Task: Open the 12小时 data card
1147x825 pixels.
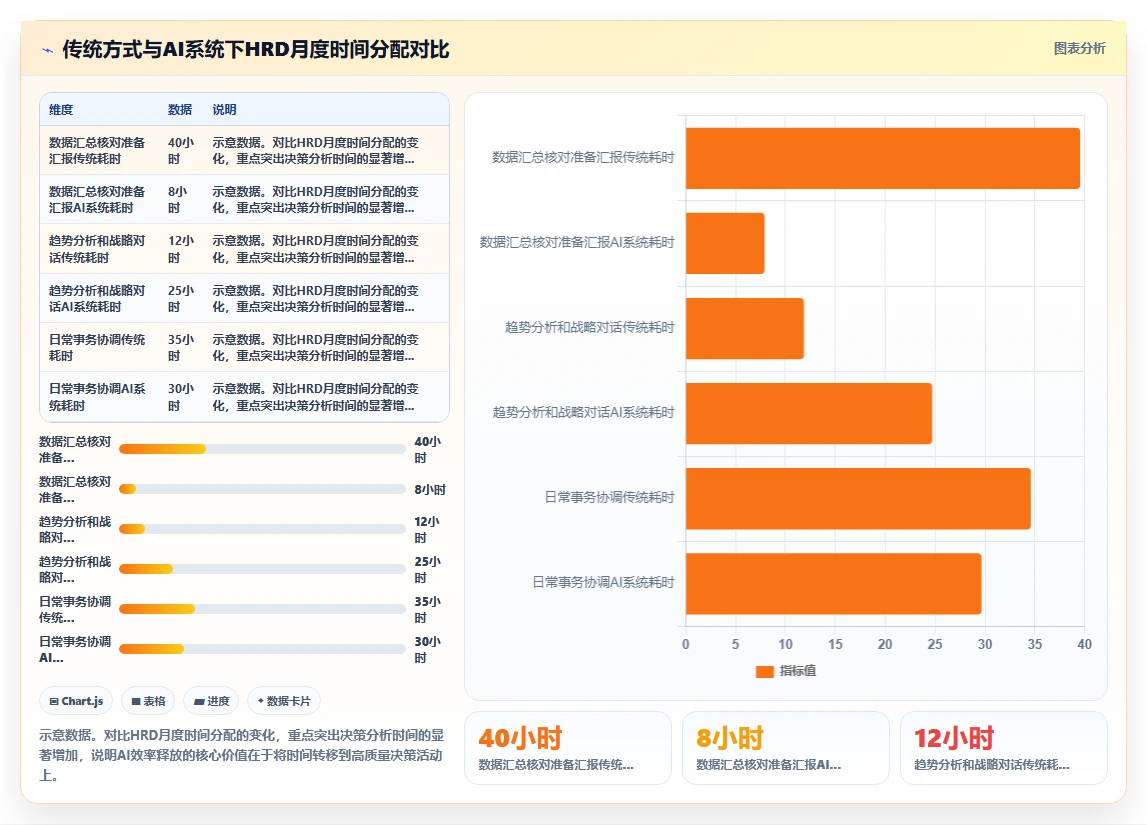Action: 1004,748
